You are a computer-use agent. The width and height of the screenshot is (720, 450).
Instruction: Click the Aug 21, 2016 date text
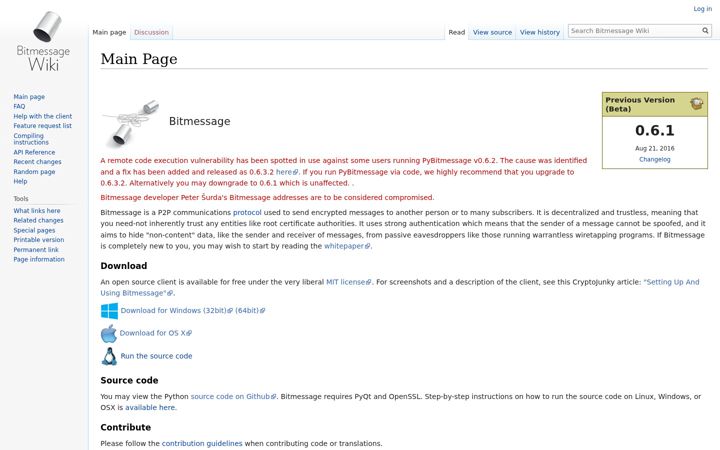coord(655,148)
